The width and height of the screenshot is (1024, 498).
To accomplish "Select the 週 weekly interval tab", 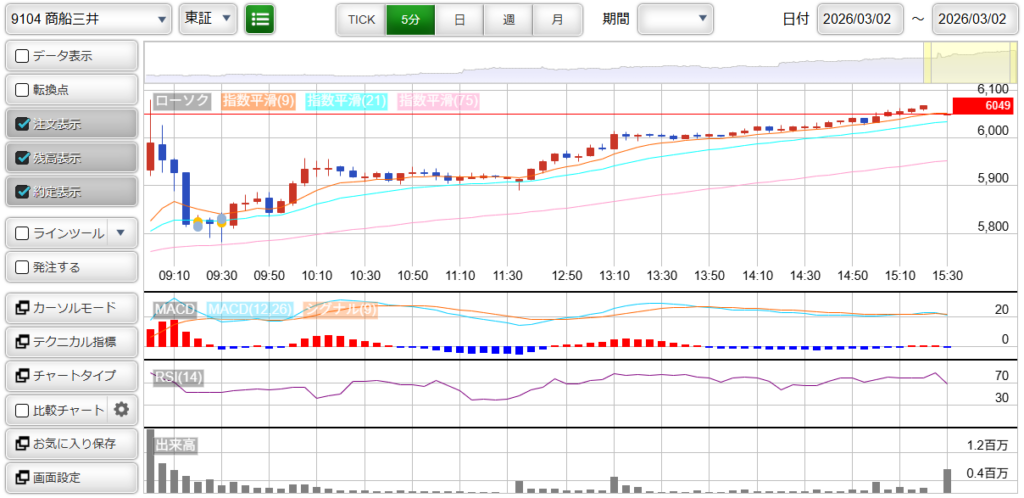I will click(x=508, y=19).
